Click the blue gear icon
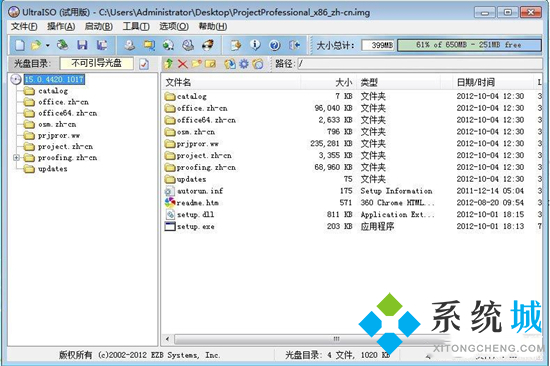550x366 pixels. point(244,64)
